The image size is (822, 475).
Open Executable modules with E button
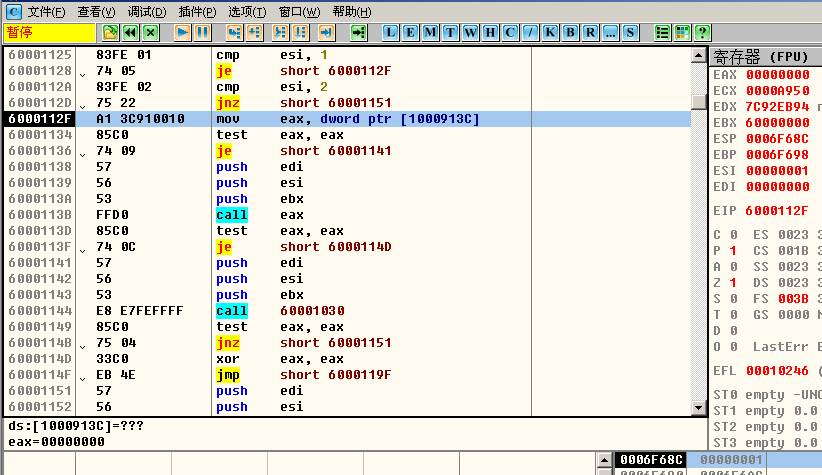tap(410, 33)
